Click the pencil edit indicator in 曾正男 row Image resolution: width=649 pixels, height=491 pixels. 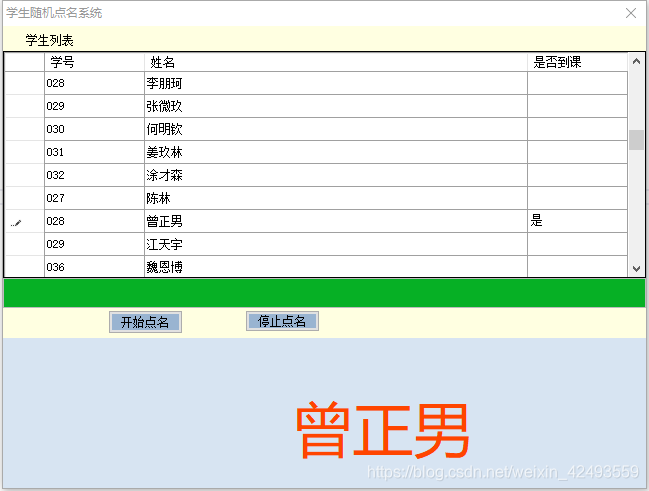coord(16,223)
